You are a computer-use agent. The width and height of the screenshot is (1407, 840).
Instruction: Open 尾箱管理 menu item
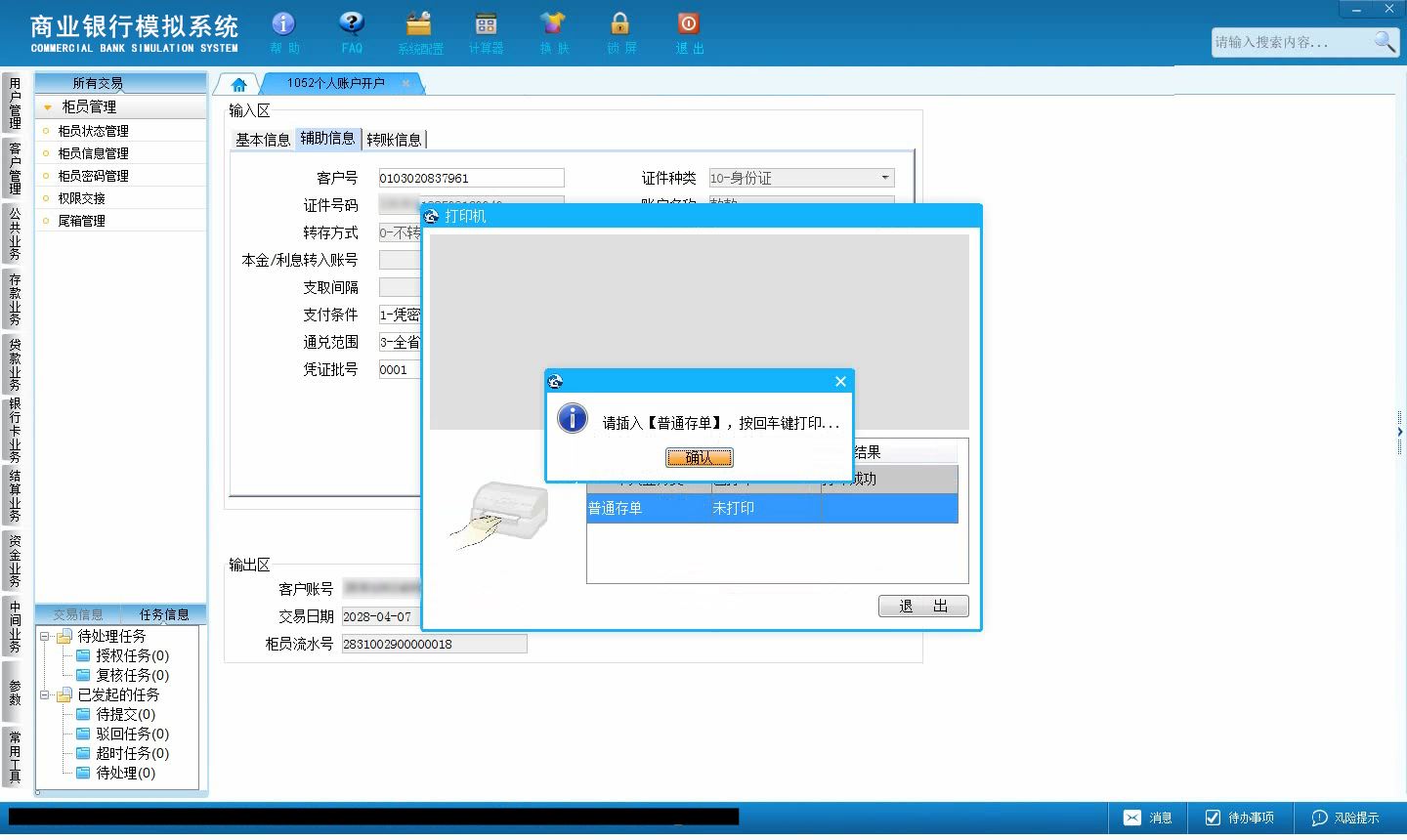(81, 221)
